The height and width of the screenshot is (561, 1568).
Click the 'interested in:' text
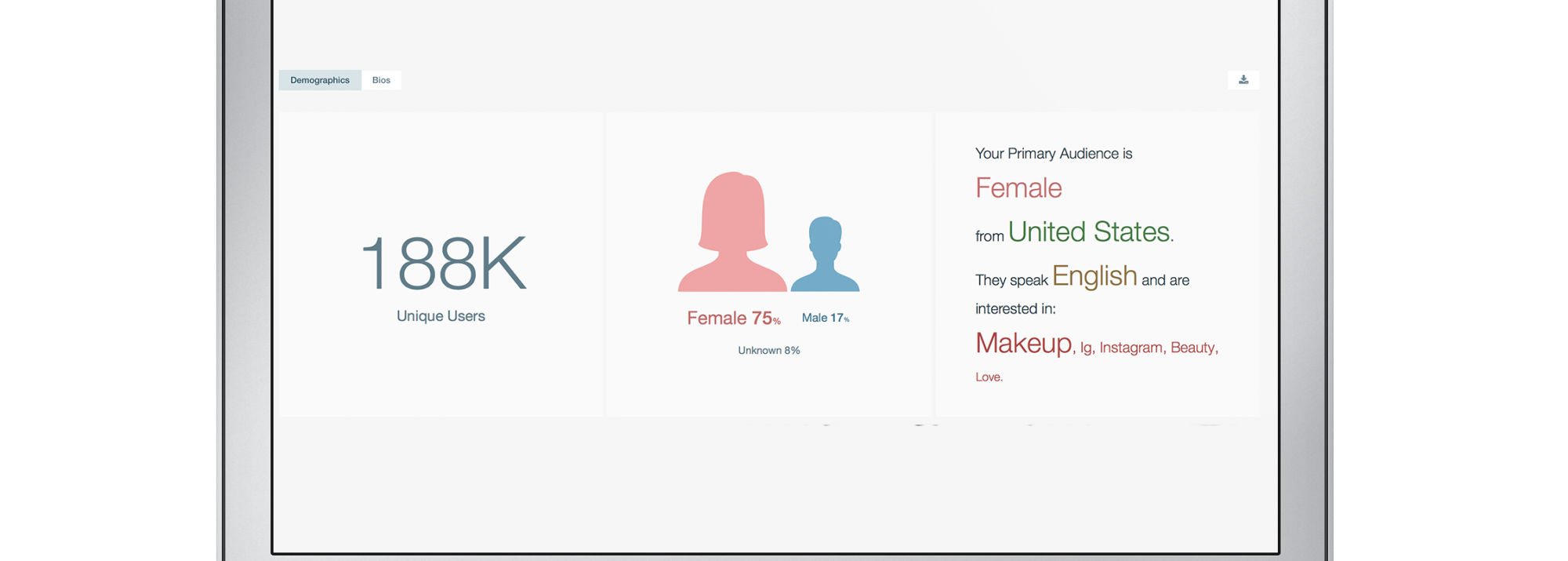click(1015, 309)
